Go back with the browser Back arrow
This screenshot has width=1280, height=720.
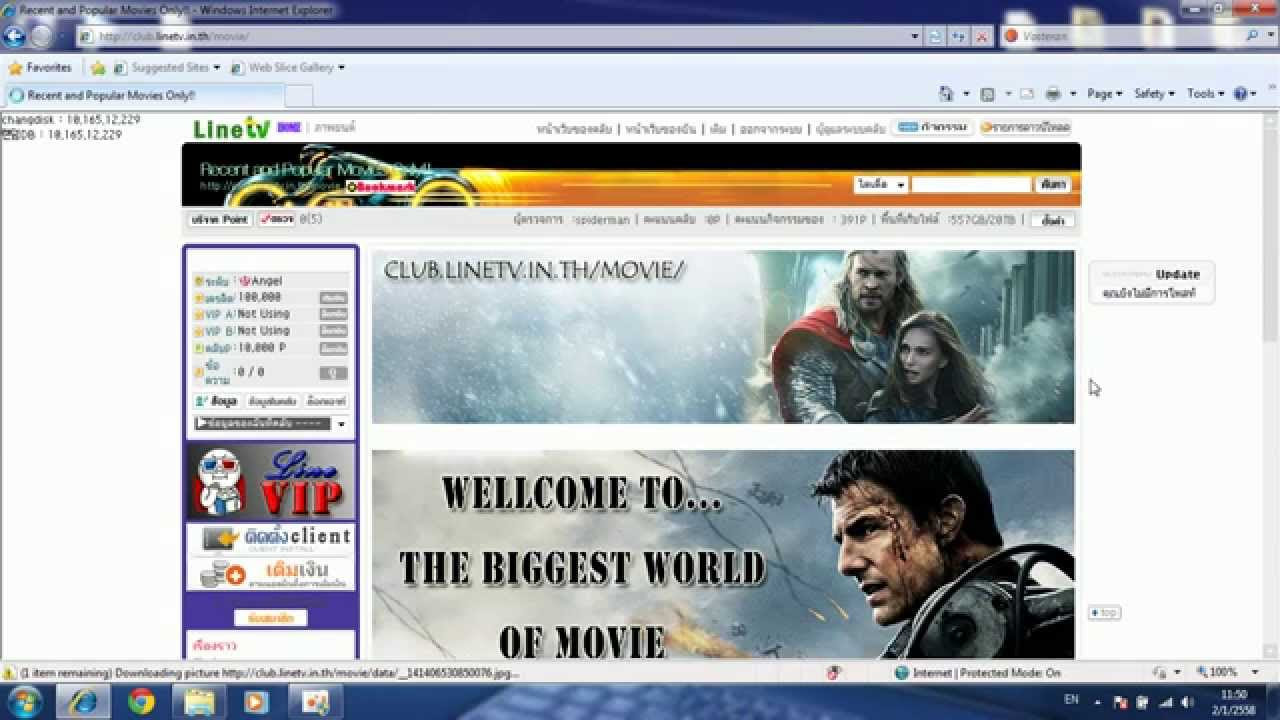(14, 36)
